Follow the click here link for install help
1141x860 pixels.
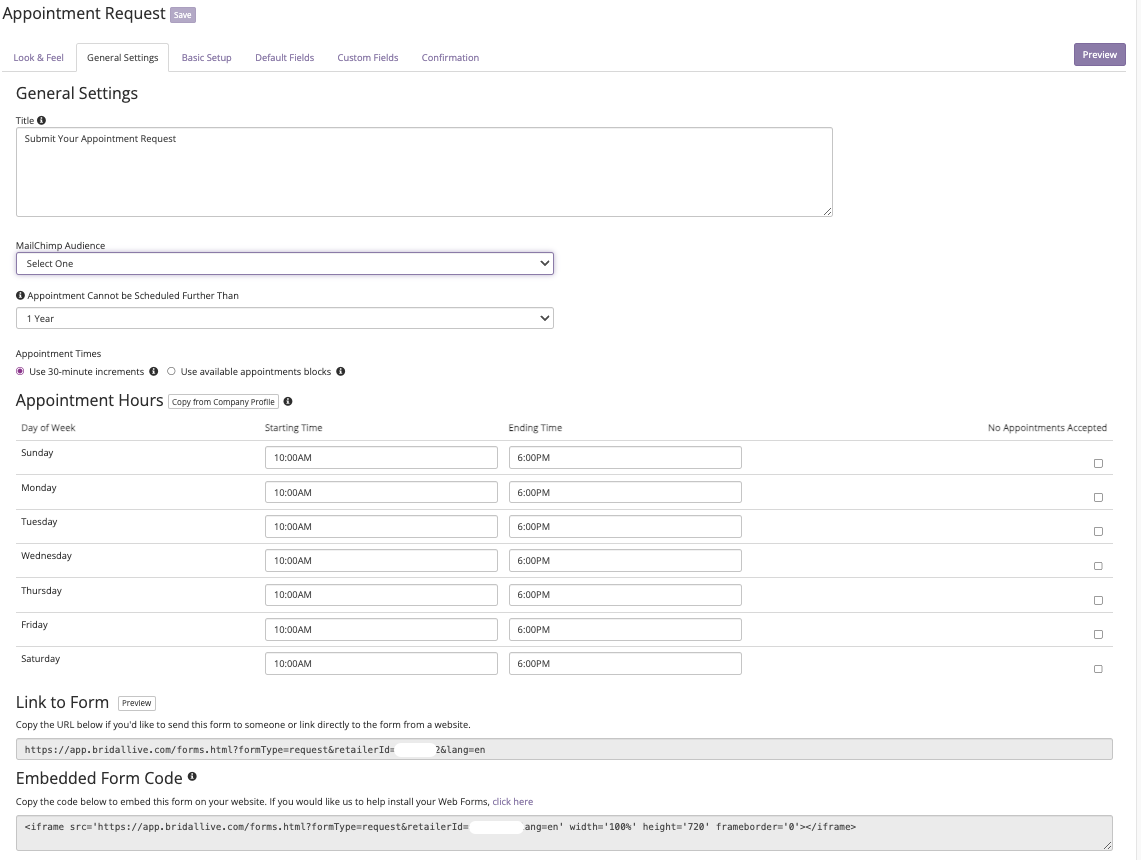tap(513, 801)
